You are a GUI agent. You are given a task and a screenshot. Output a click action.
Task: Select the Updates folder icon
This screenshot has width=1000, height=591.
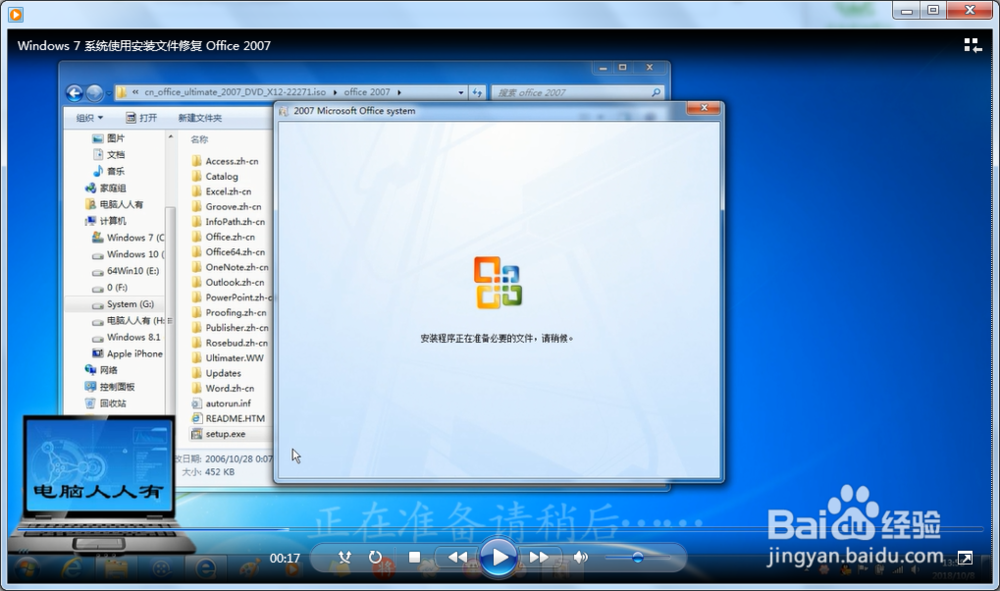click(196, 373)
